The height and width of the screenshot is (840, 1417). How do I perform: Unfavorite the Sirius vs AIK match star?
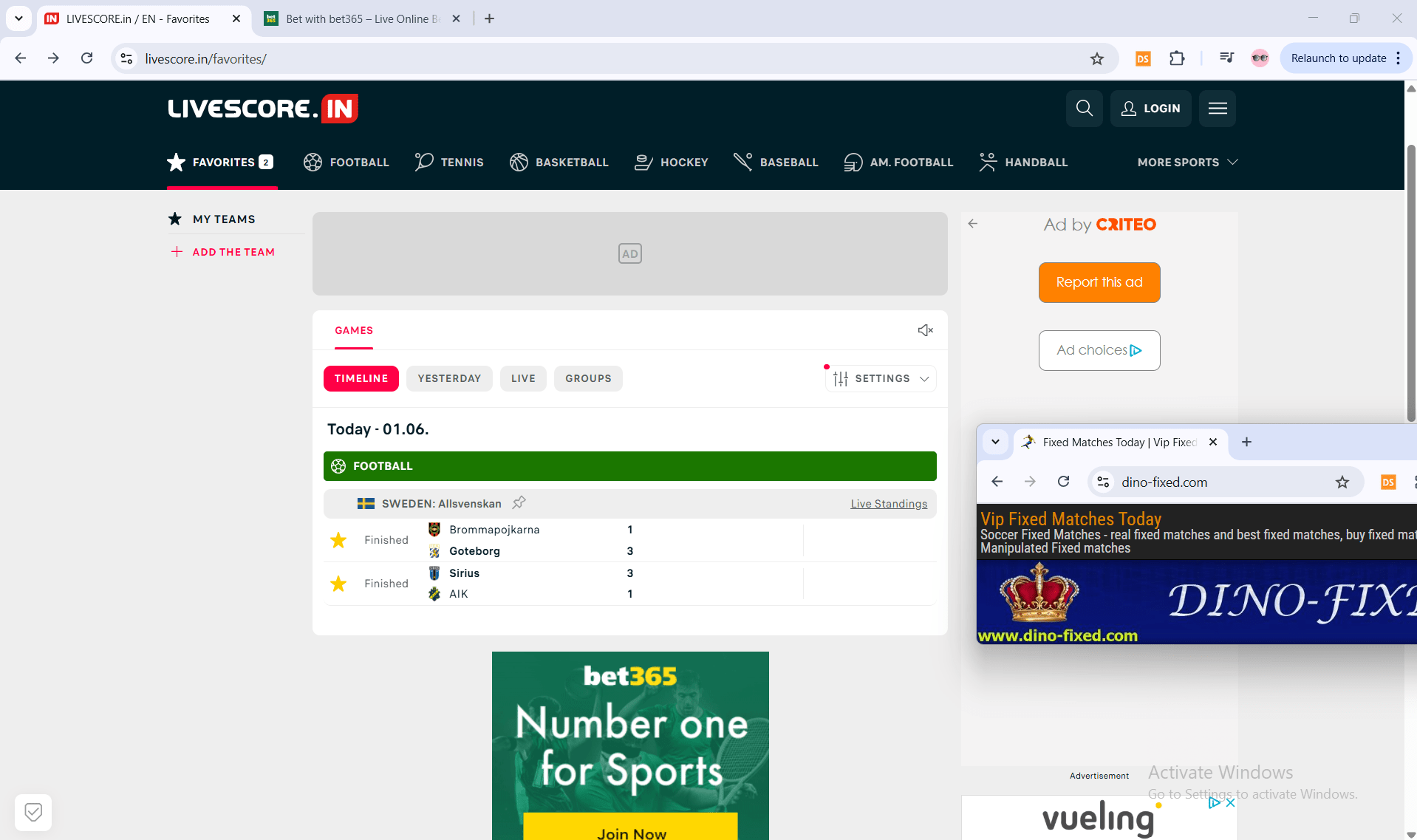(338, 584)
